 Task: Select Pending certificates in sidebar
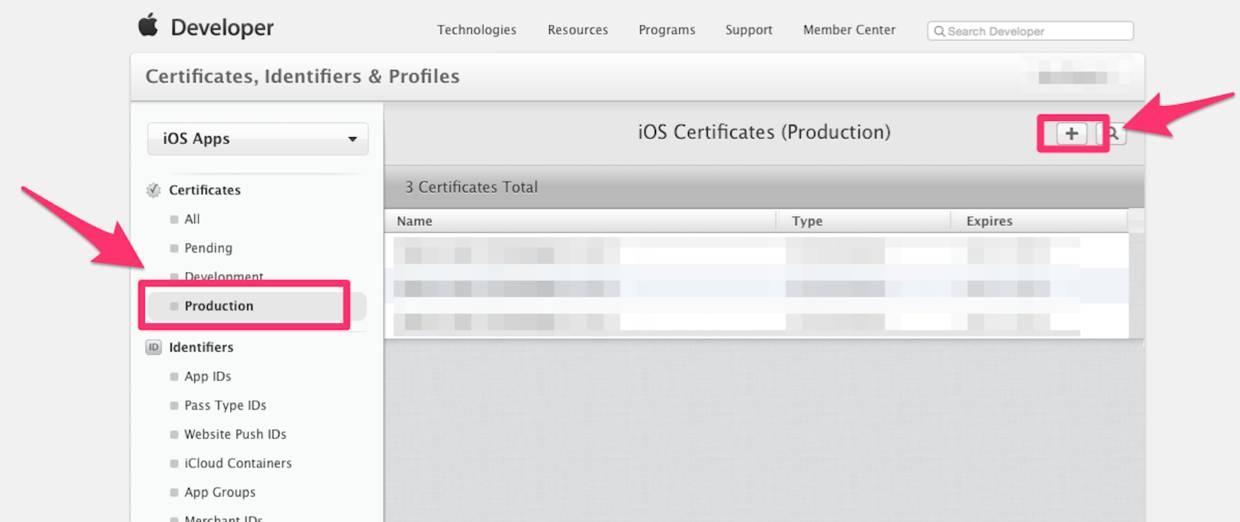(208, 248)
